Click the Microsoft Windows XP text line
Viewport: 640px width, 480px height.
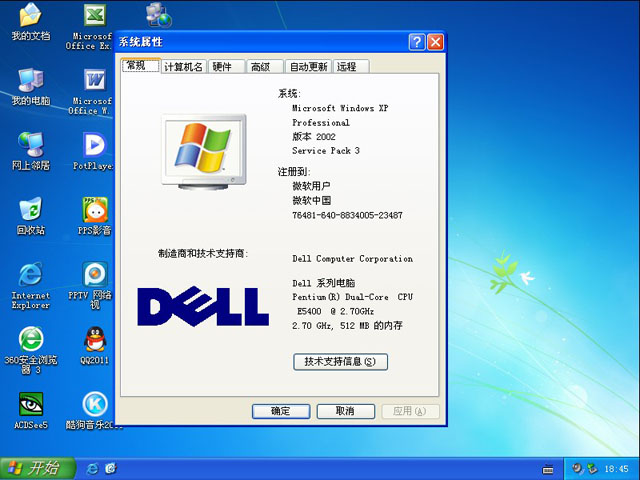click(x=340, y=108)
